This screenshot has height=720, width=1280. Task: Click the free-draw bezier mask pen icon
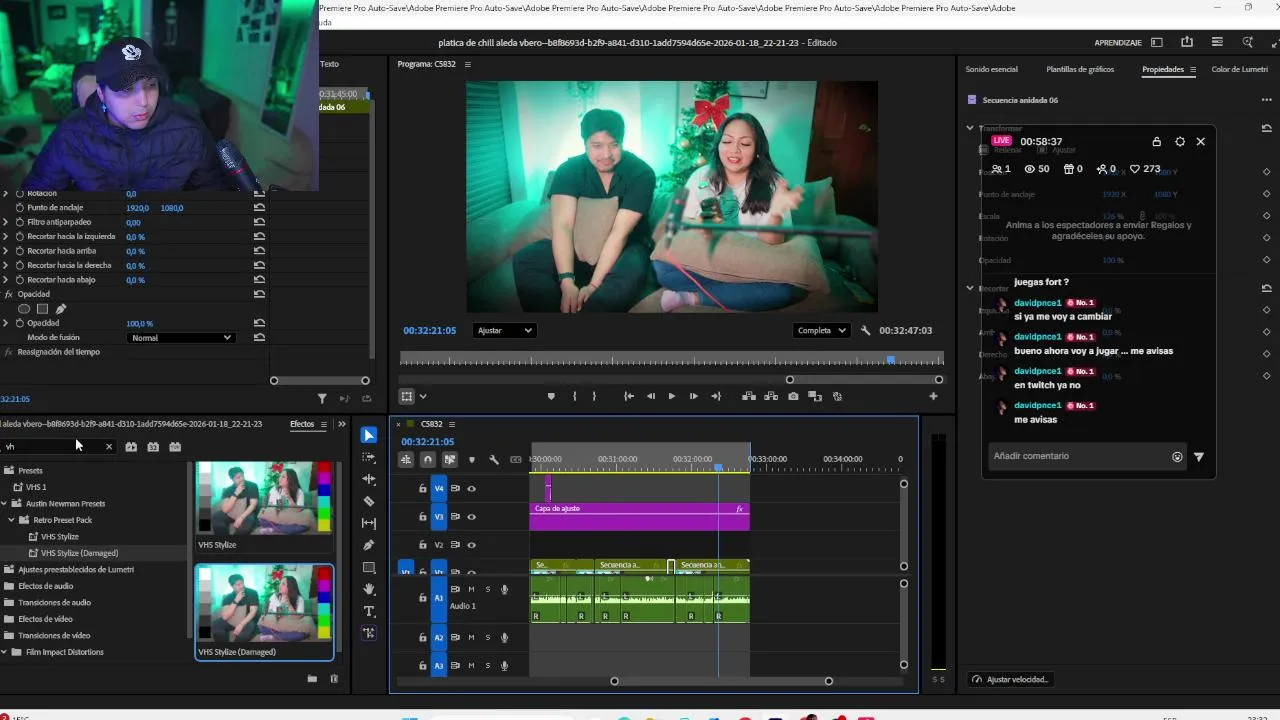[x=61, y=309]
